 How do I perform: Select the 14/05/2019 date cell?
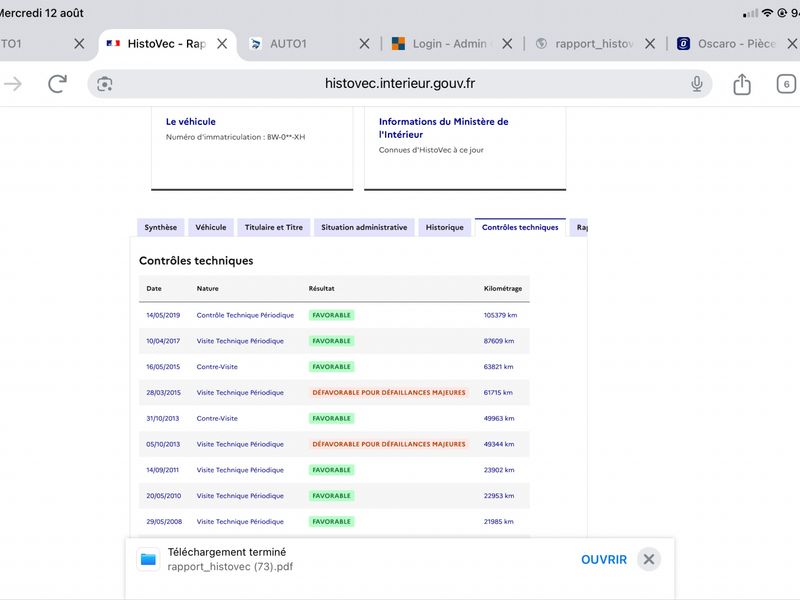(x=163, y=315)
